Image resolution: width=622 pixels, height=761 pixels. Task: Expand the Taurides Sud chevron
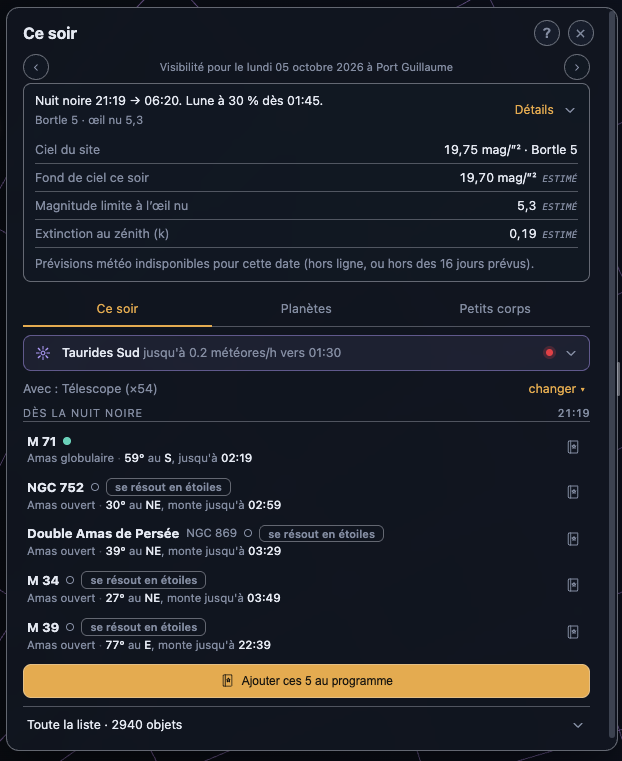click(x=571, y=353)
